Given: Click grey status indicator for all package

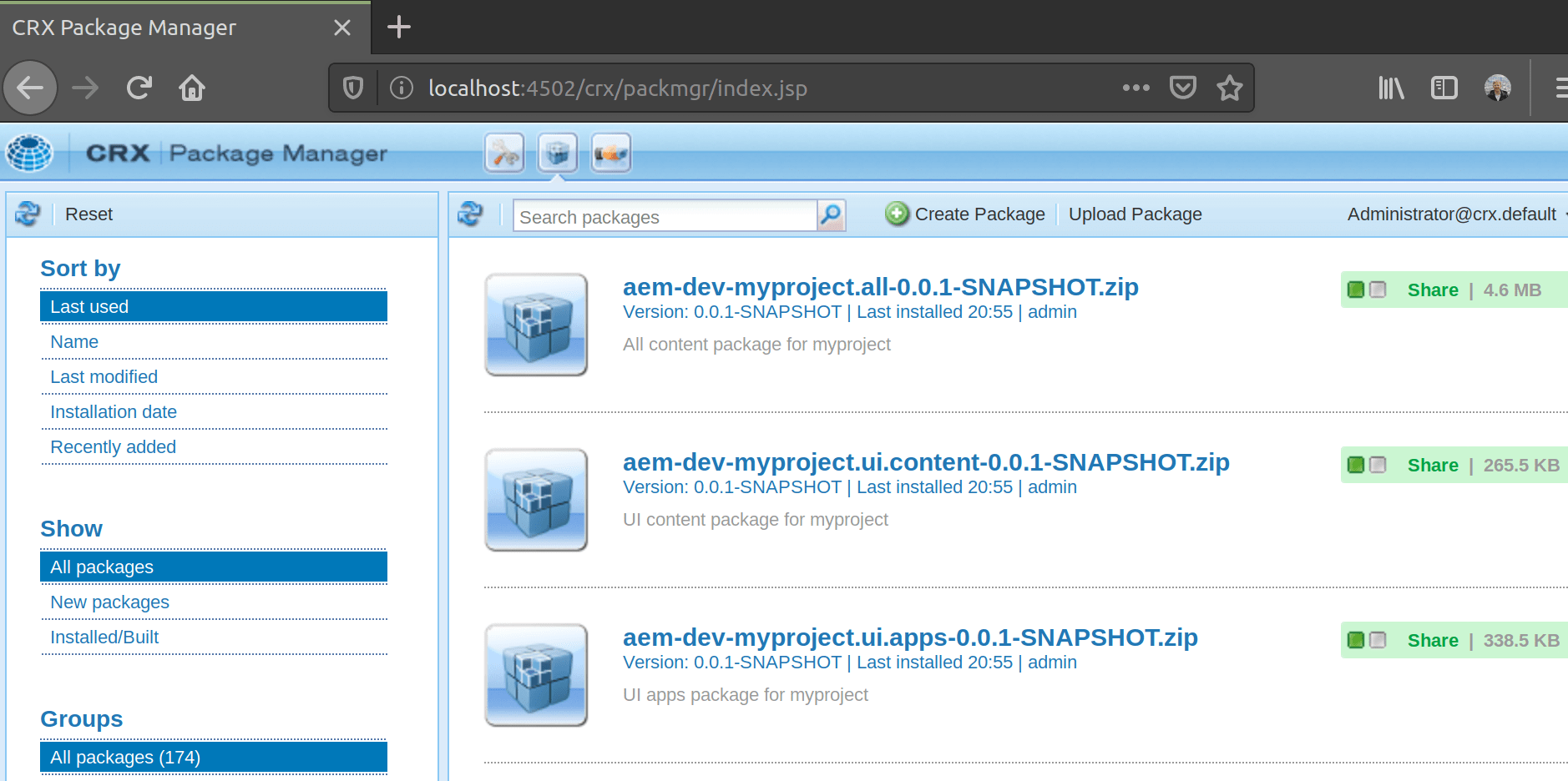Looking at the screenshot, I should (x=1378, y=290).
